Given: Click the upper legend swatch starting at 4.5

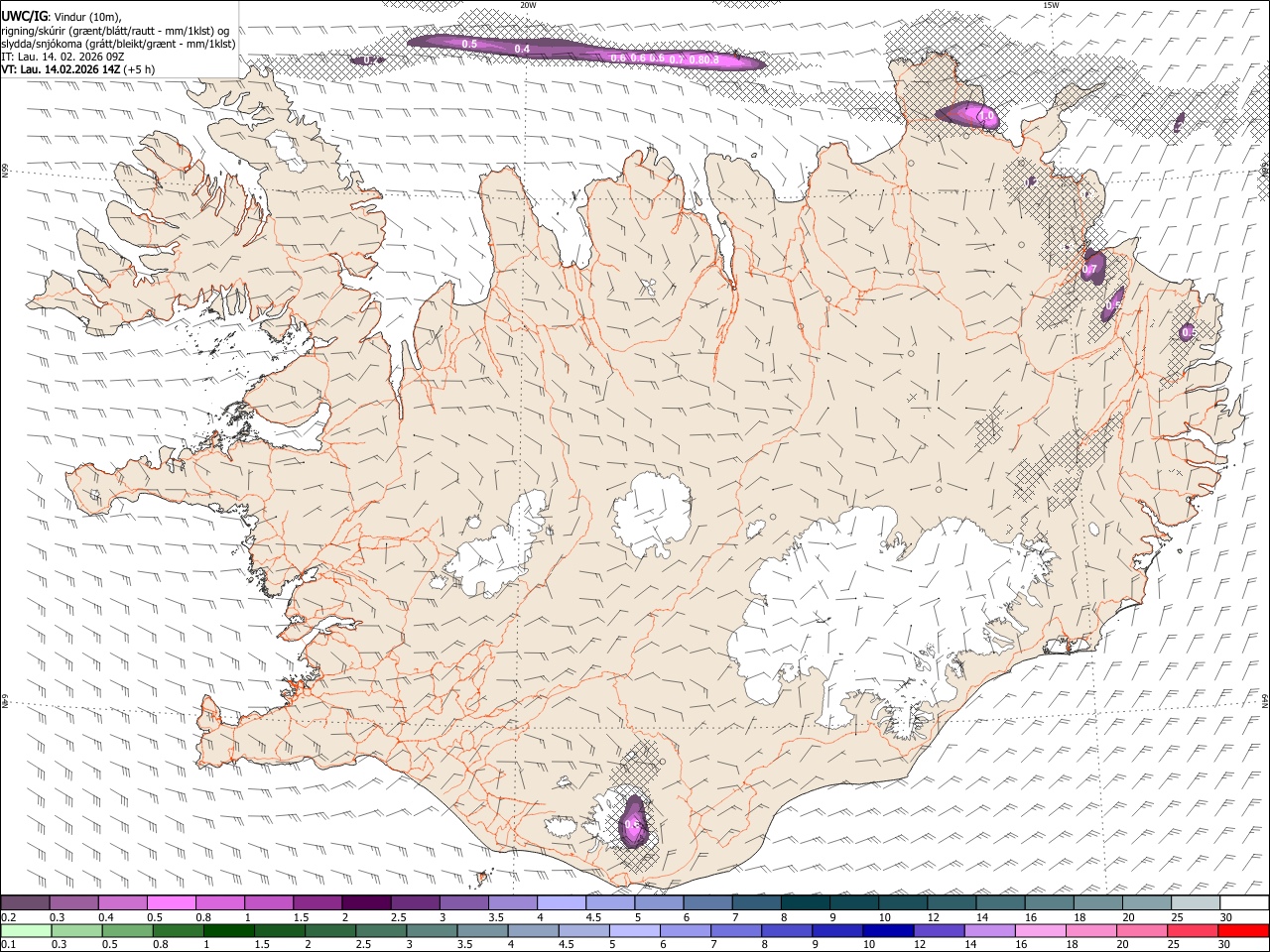Looking at the screenshot, I should [x=610, y=902].
